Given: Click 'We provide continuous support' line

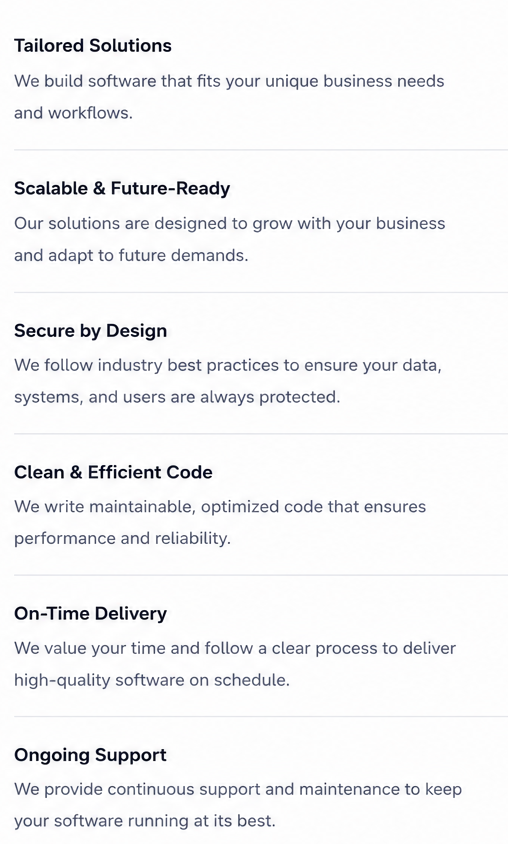Looking at the screenshot, I should (x=238, y=790).
